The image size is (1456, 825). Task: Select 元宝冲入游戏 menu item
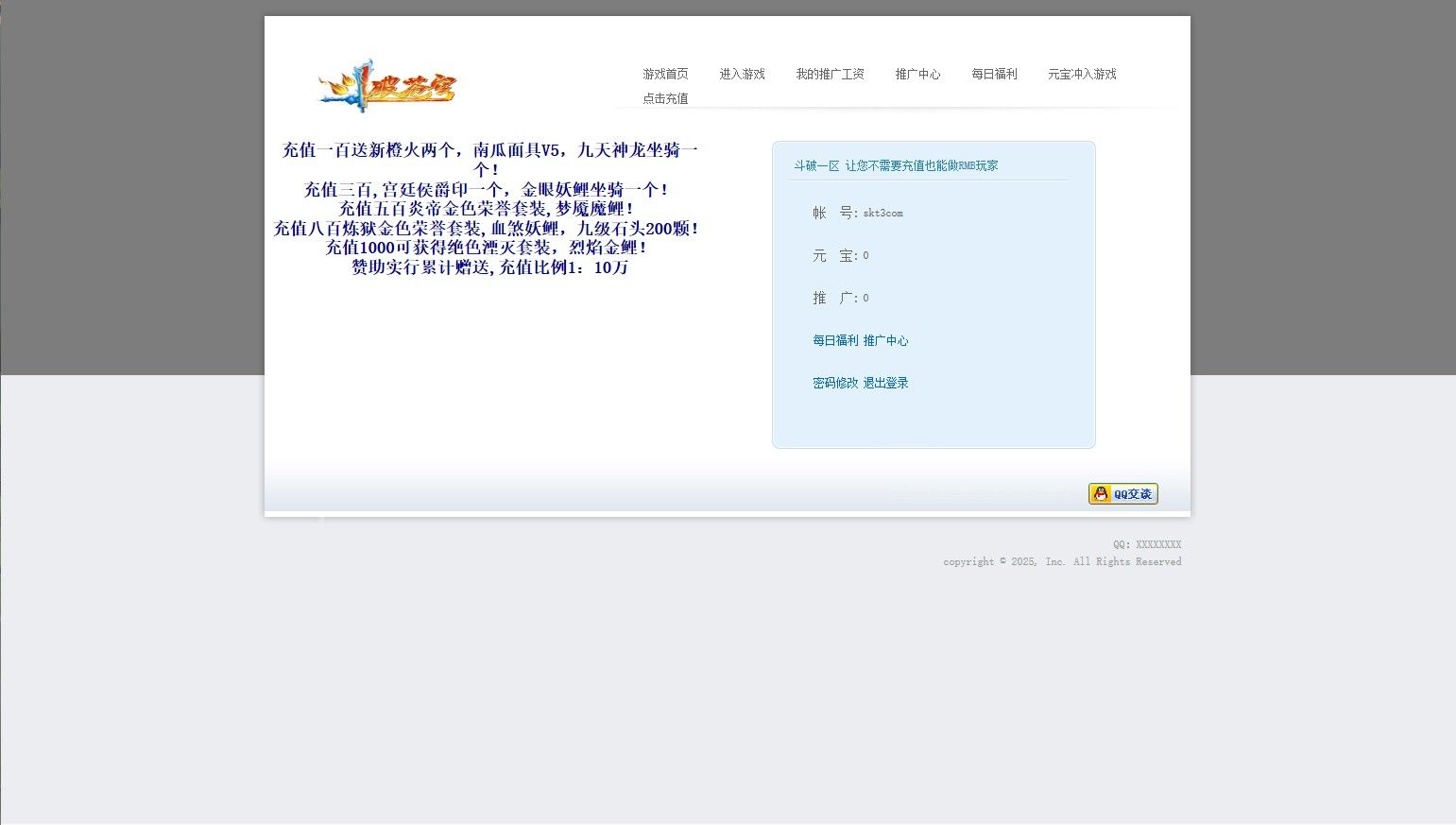1081,74
